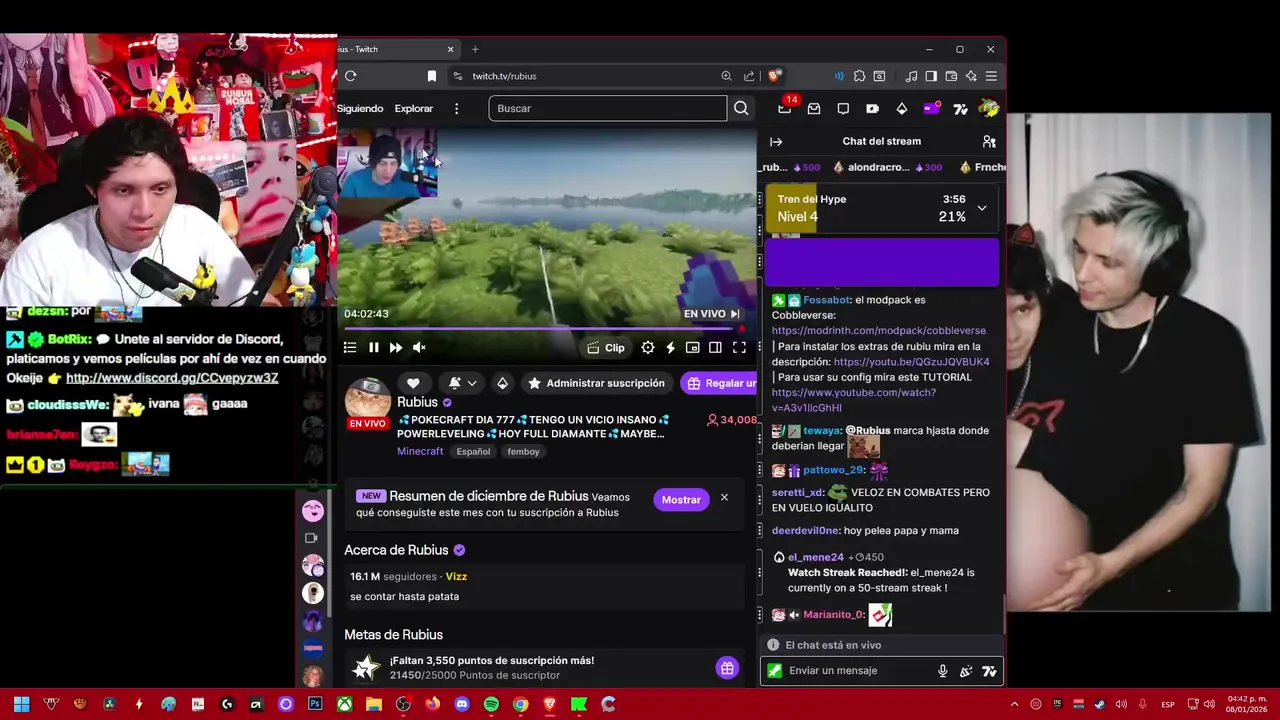Viewport: 1280px width, 720px height.
Task: Open Discord from the taskbar
Action: click(x=462, y=704)
